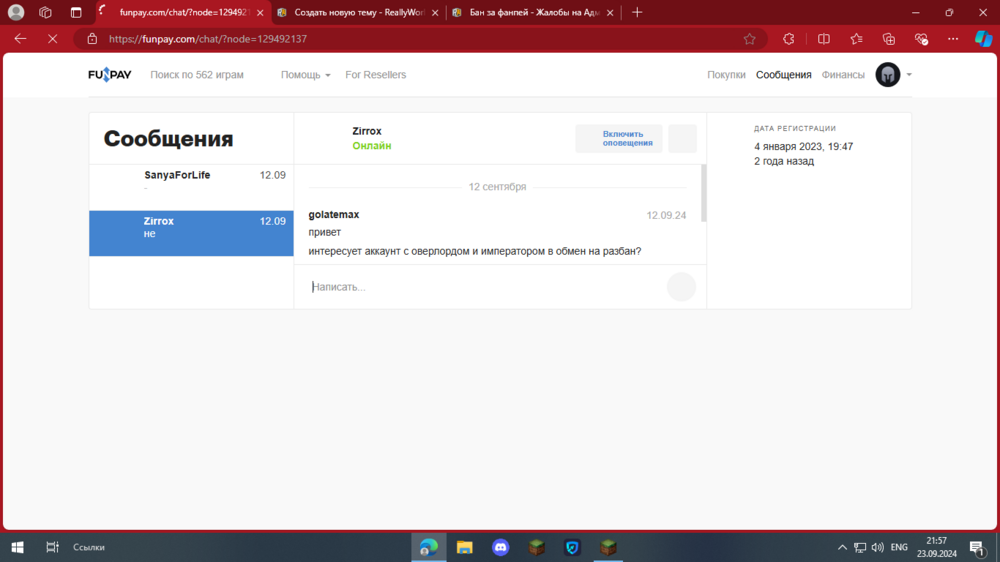Close the funpay.com chat tab

260,12
